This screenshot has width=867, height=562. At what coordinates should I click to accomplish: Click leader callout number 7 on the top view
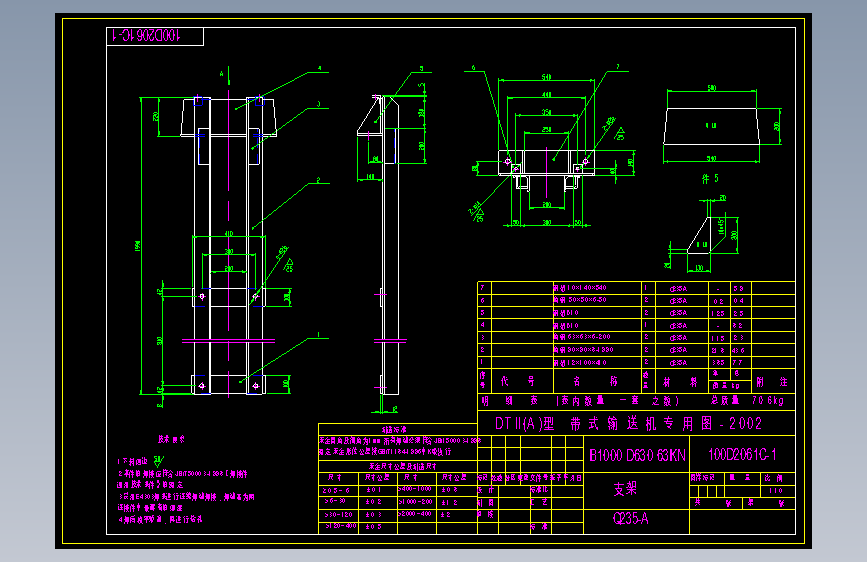click(618, 66)
